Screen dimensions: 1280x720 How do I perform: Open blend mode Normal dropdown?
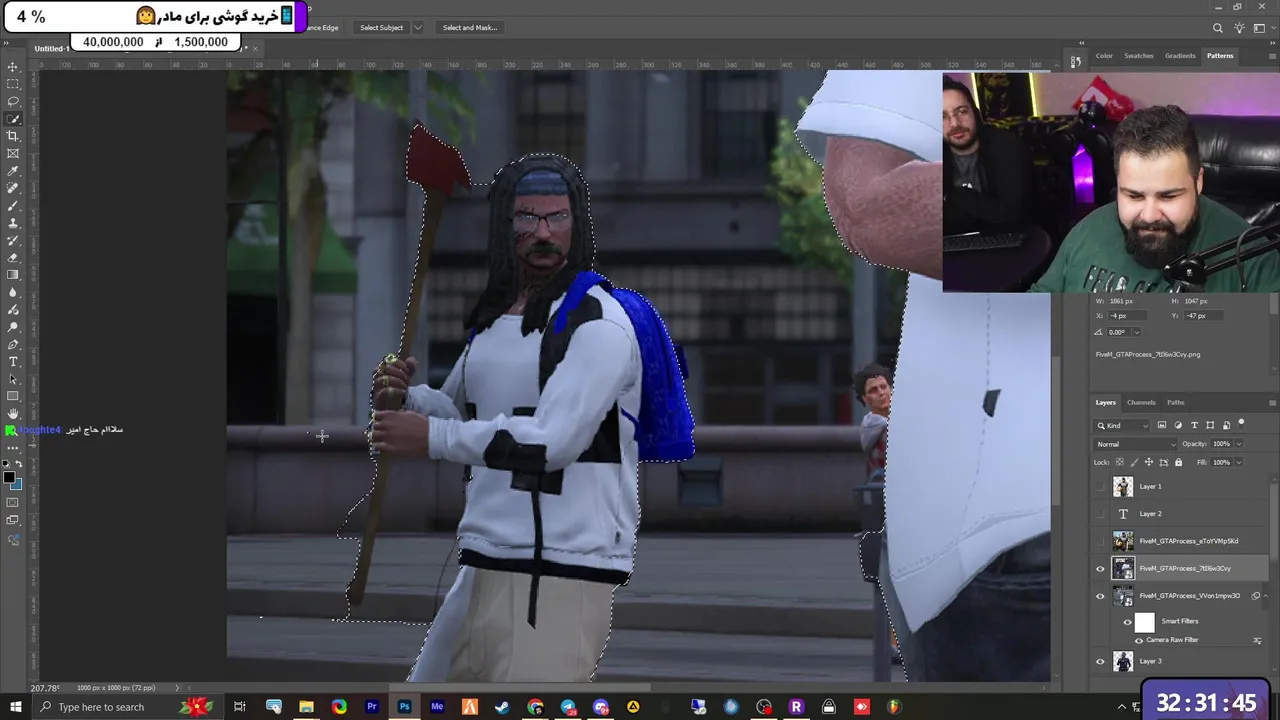pos(1136,444)
